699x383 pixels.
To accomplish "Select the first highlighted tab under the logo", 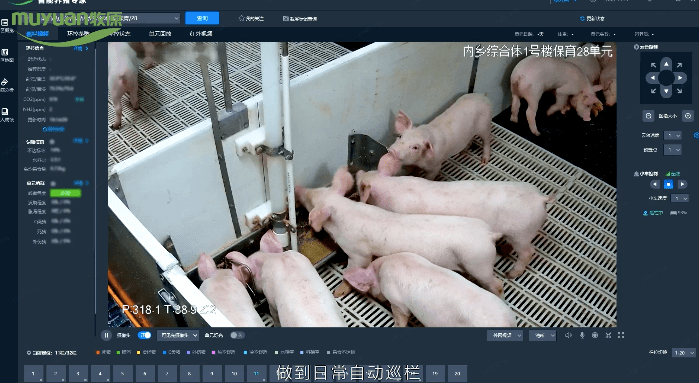I will tap(37, 33).
